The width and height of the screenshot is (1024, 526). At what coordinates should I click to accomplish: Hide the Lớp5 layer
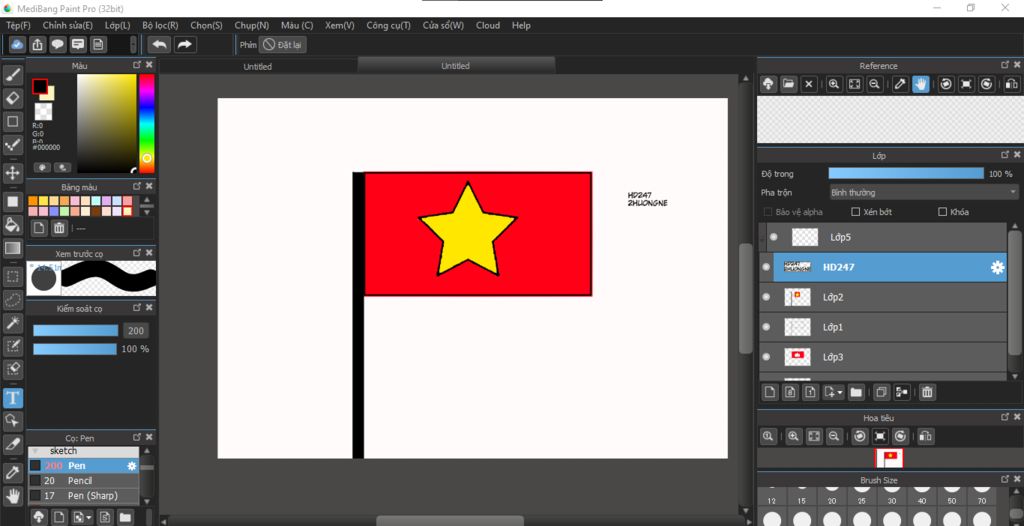[x=774, y=237]
